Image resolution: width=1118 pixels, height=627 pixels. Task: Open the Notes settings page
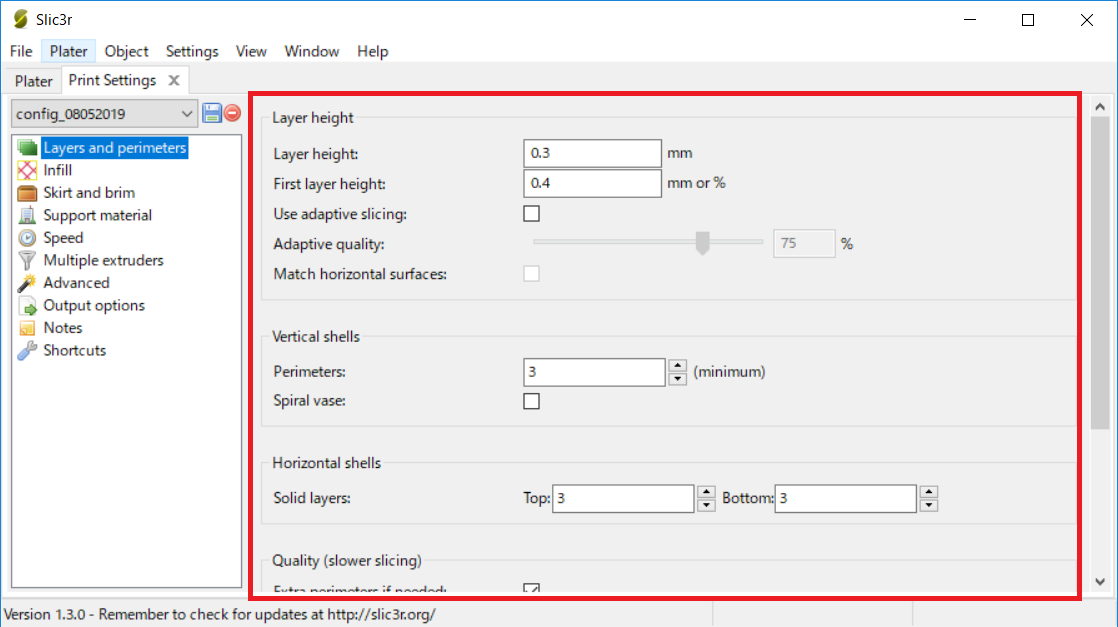click(63, 327)
